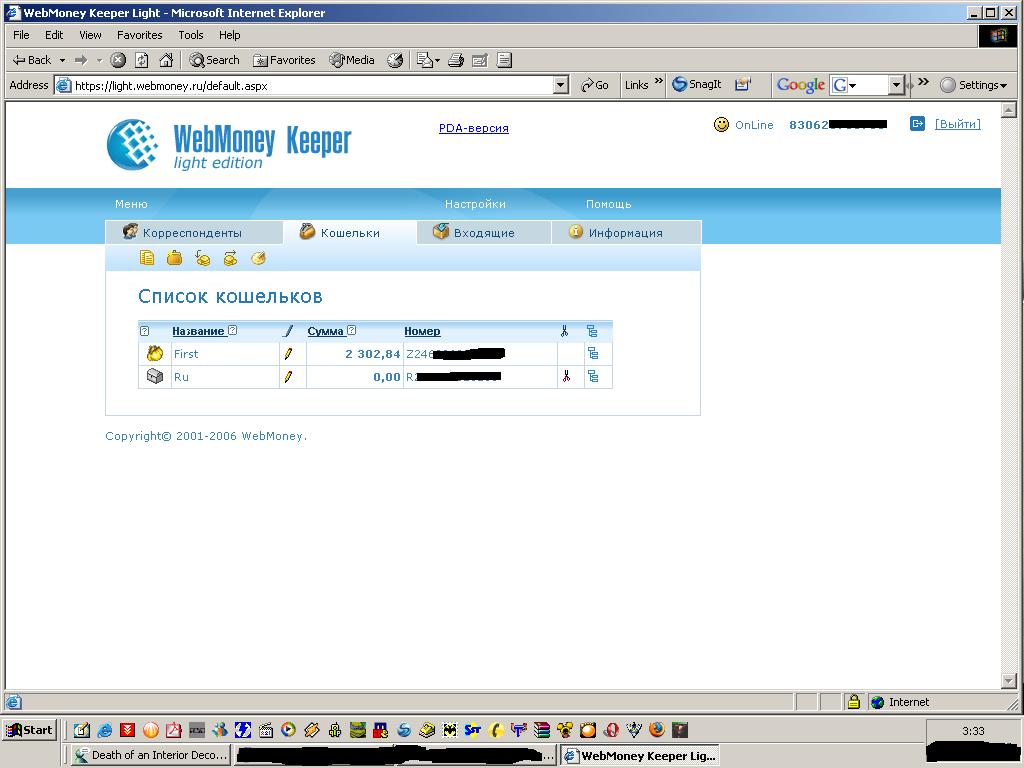Image resolution: width=1024 pixels, height=768 pixels.
Task: Open the Google G button dropdown
Action: click(853, 86)
